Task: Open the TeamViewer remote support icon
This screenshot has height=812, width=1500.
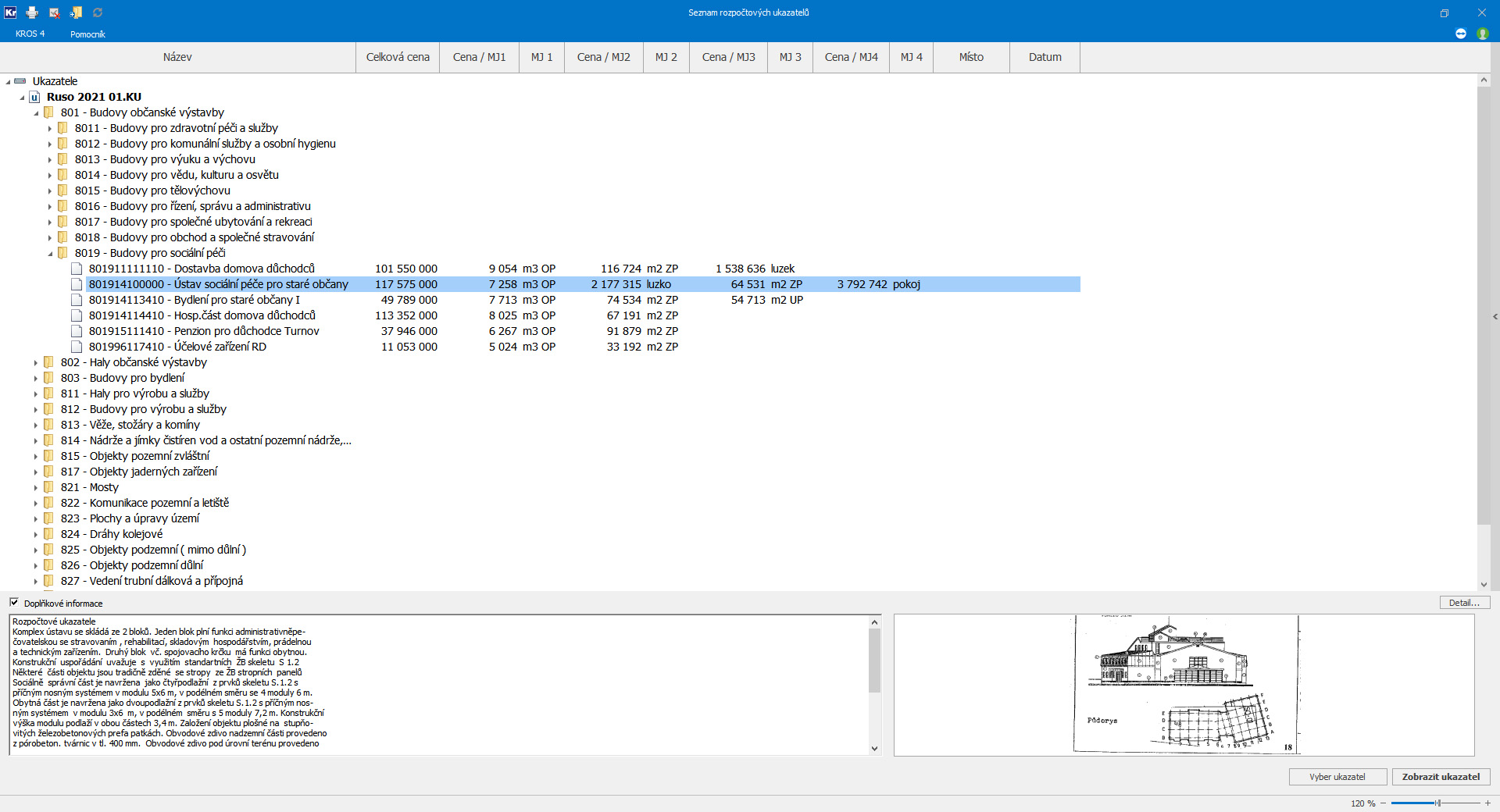Action: tap(1460, 34)
